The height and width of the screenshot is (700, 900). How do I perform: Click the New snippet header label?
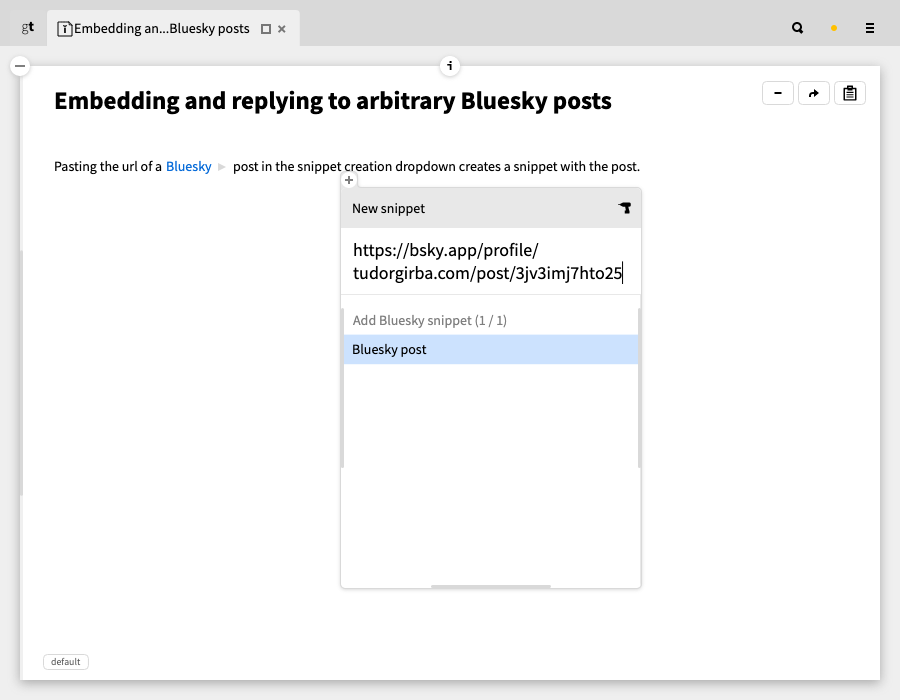coord(389,208)
